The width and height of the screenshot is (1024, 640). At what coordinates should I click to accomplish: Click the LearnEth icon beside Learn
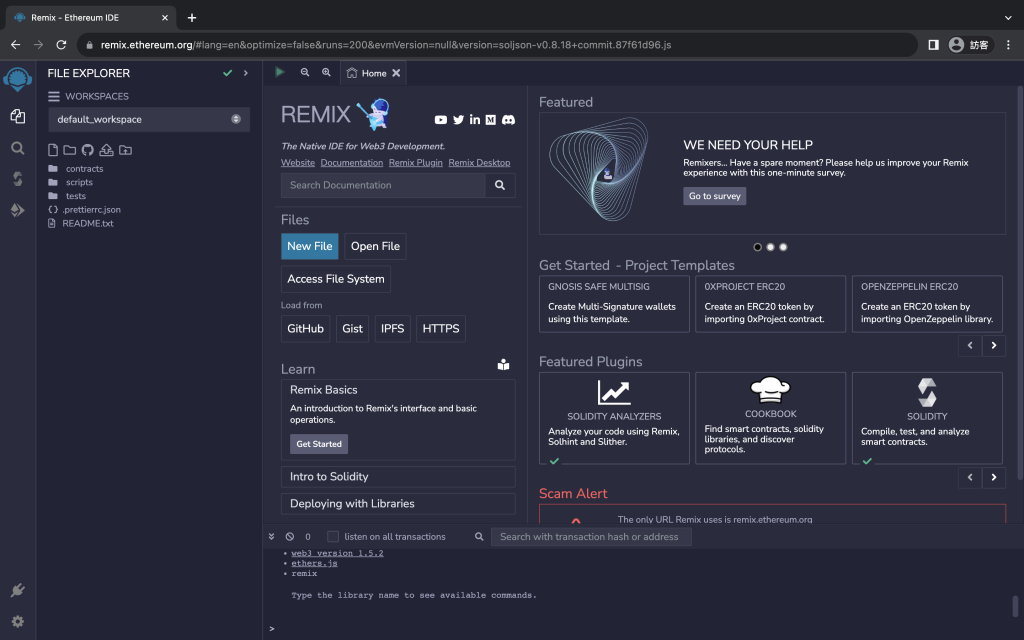click(504, 364)
